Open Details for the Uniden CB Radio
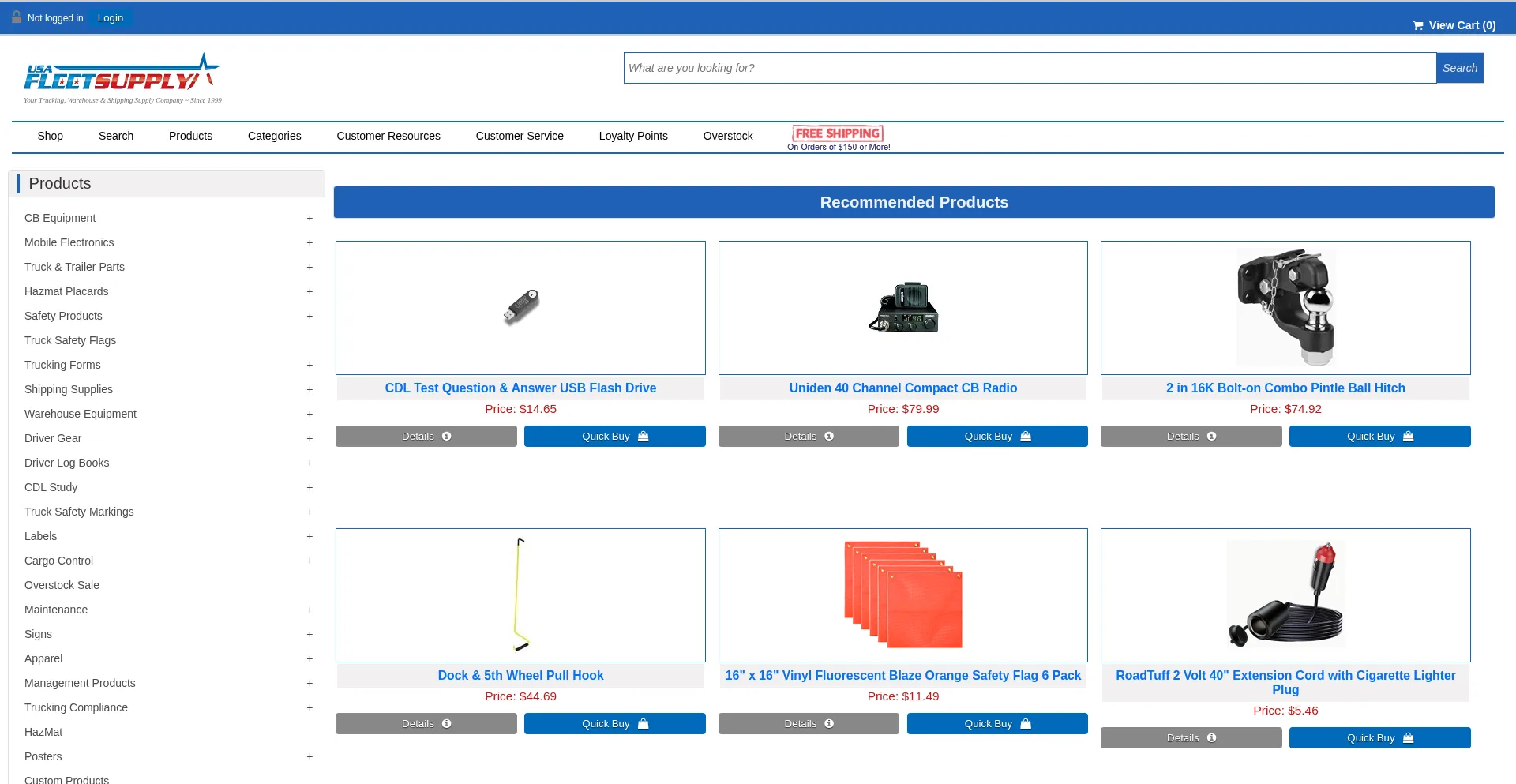This screenshot has height=784, width=1516. (x=808, y=437)
